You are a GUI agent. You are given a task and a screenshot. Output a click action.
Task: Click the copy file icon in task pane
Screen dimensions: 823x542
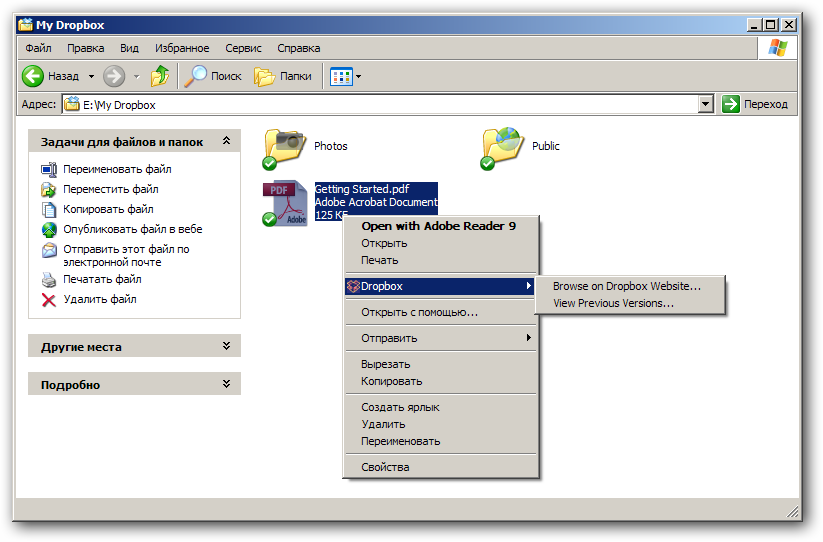(49, 209)
